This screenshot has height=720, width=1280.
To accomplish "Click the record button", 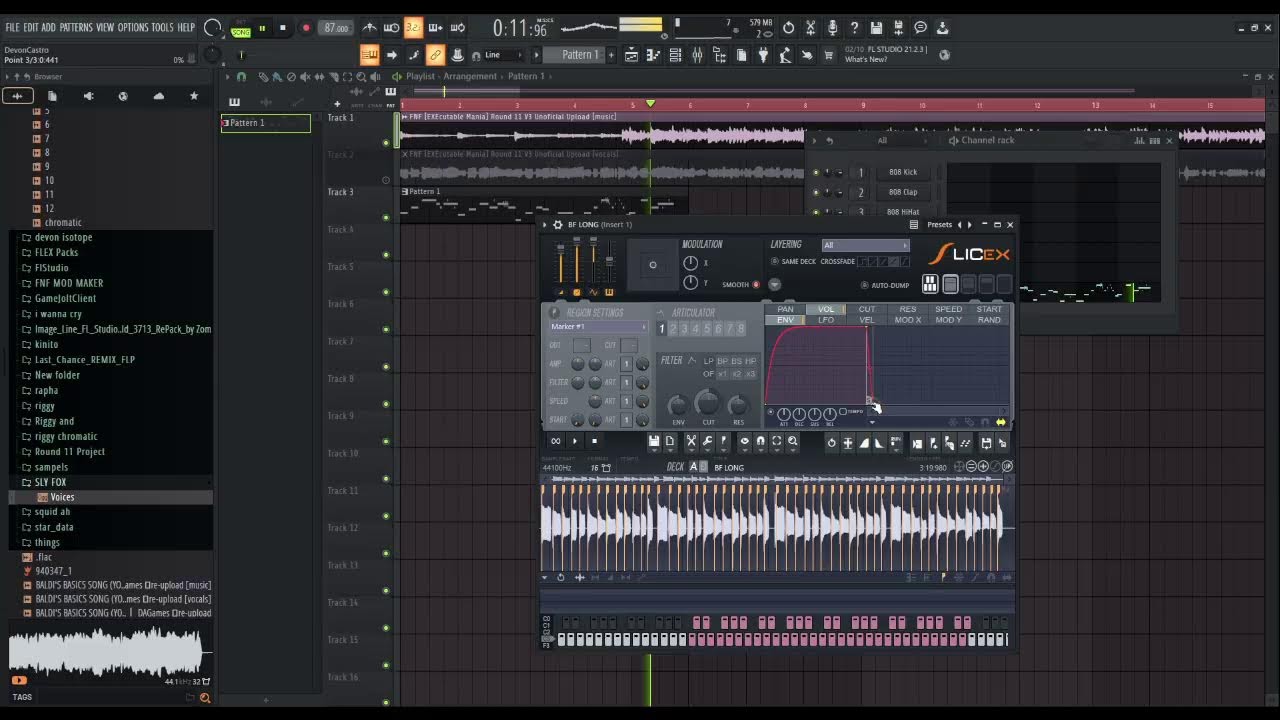I will pyautogui.click(x=306, y=28).
